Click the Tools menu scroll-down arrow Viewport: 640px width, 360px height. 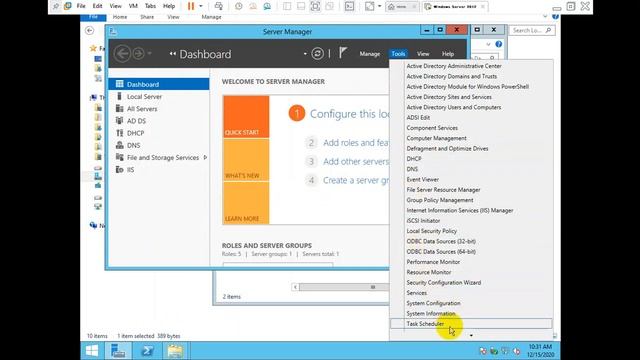471,336
